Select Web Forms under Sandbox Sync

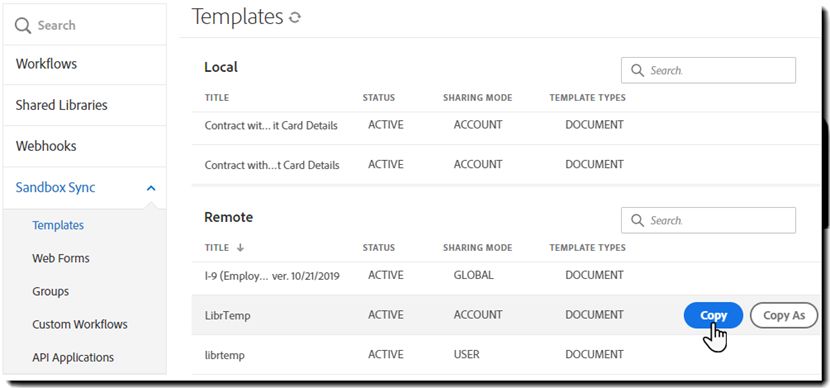tap(61, 258)
